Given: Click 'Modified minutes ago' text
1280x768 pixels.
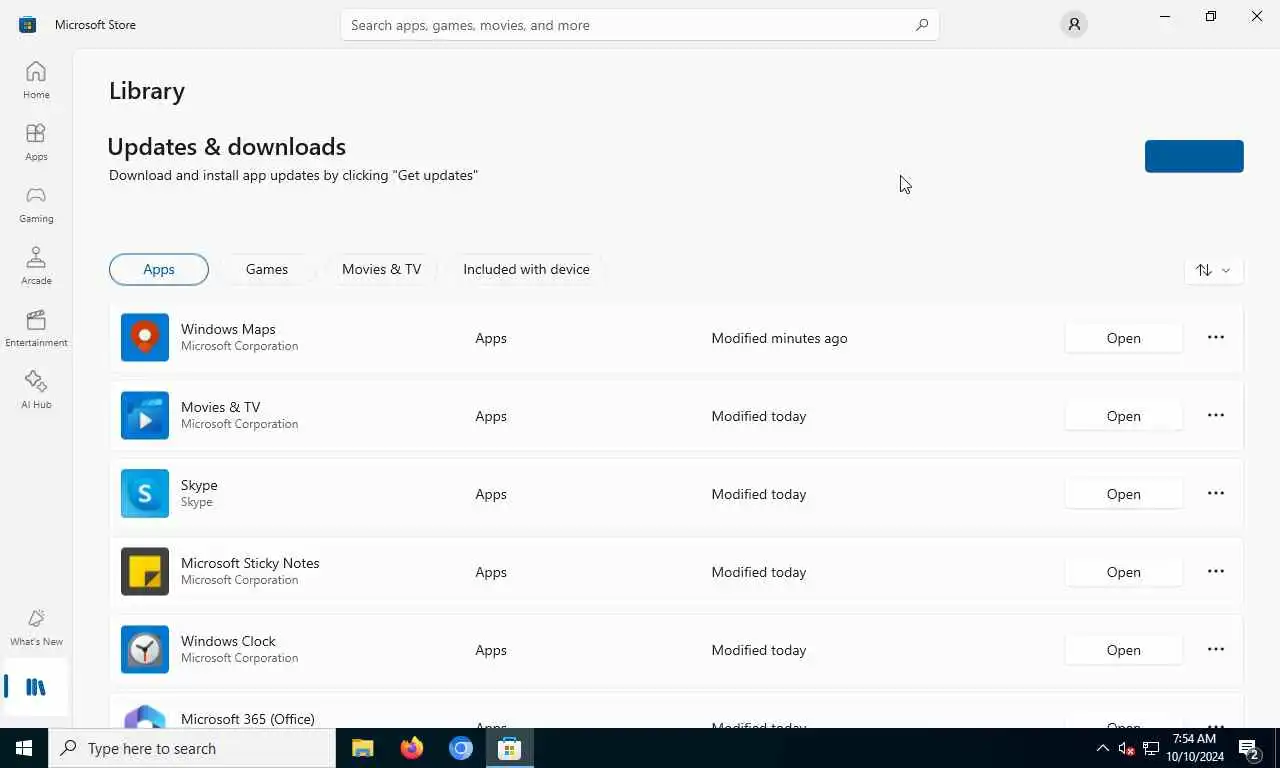Looking at the screenshot, I should [x=779, y=338].
